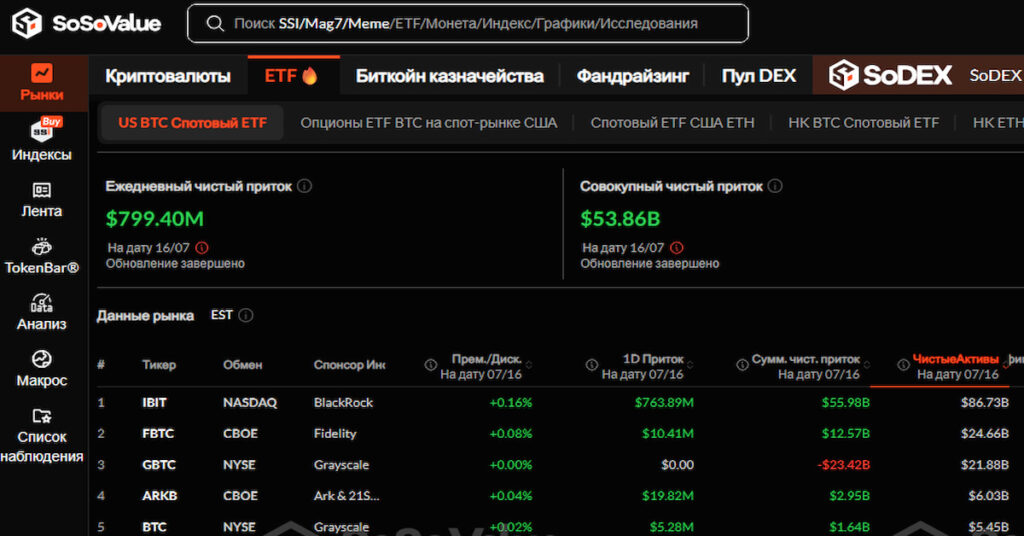The height and width of the screenshot is (536, 1024).
Task: Open the Рынки sidebar section
Action: pyautogui.click(x=42, y=82)
